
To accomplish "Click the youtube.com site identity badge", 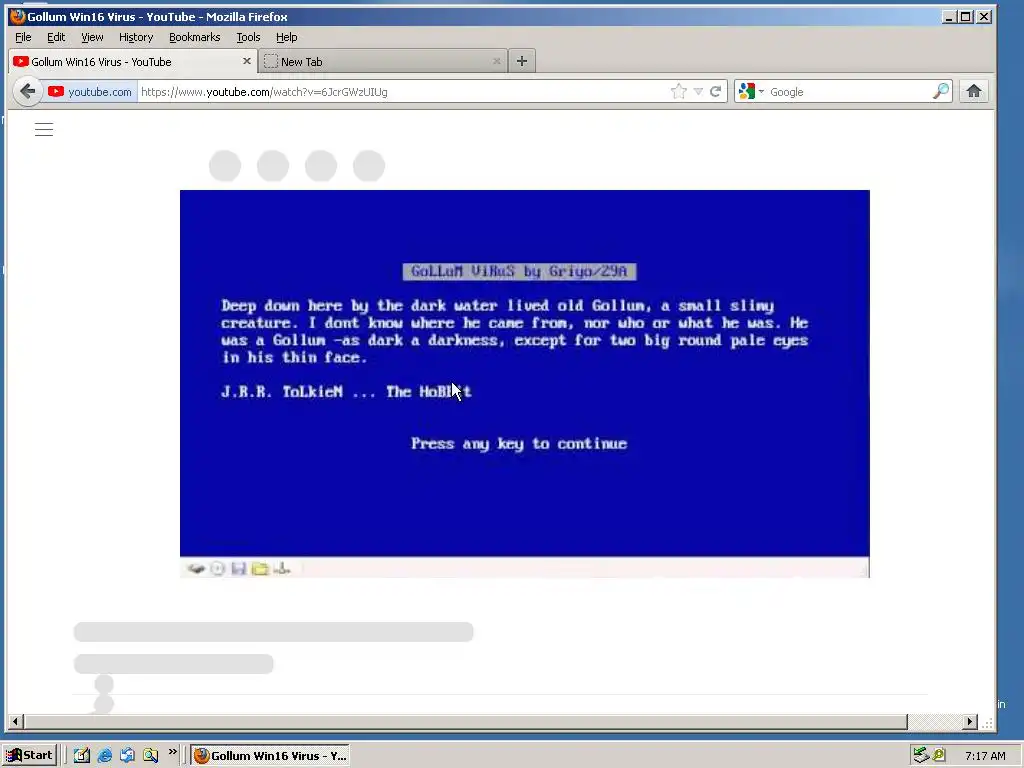I will 90,92.
